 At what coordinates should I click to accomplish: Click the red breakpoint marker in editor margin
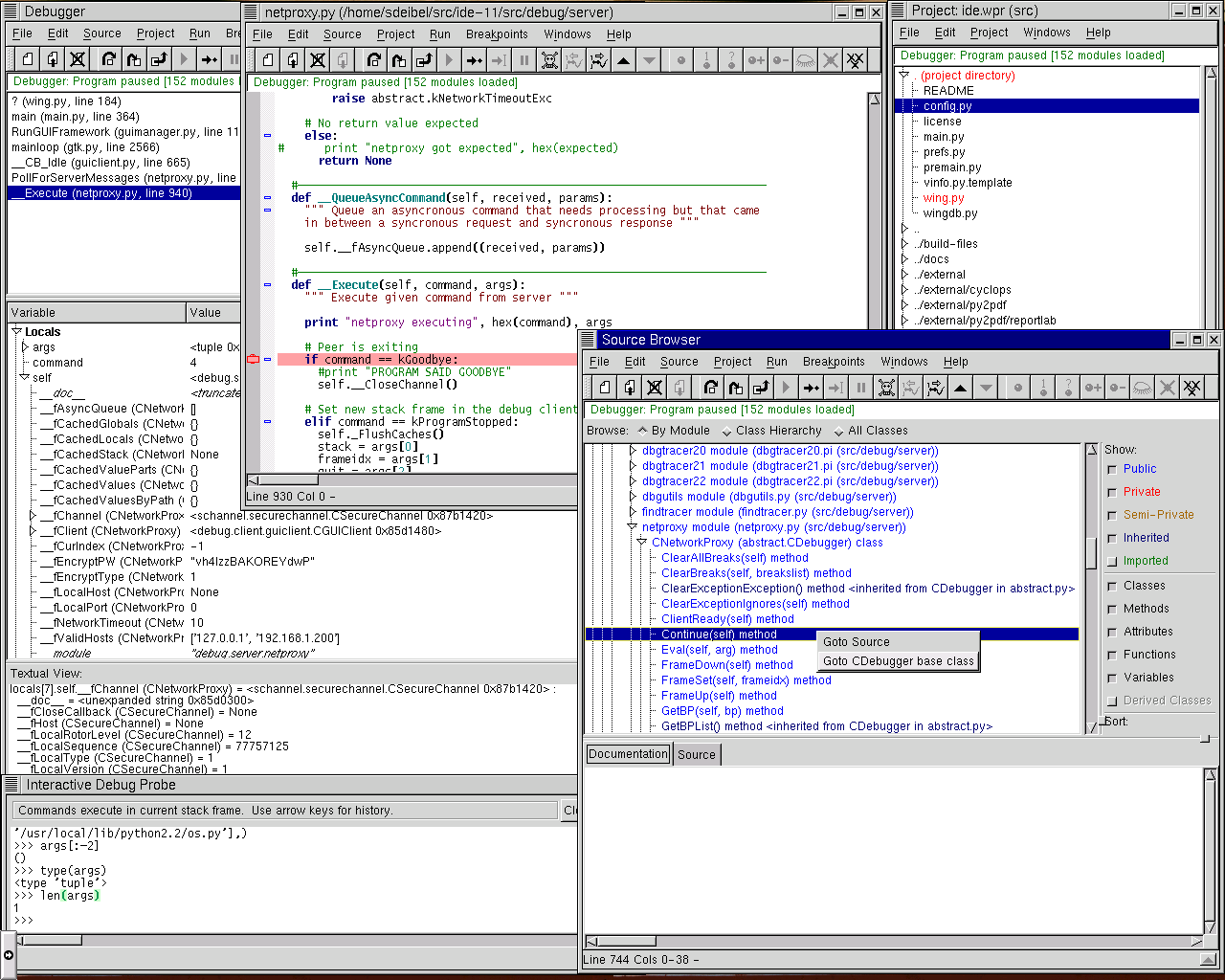254,360
